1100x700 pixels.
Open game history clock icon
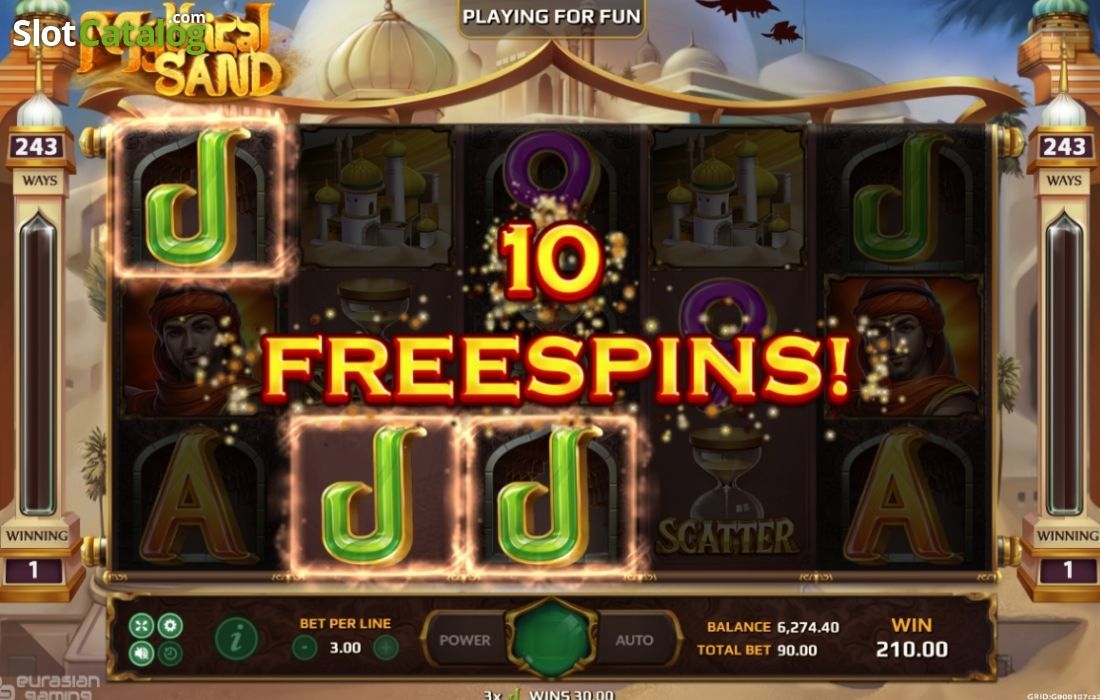pos(170,654)
